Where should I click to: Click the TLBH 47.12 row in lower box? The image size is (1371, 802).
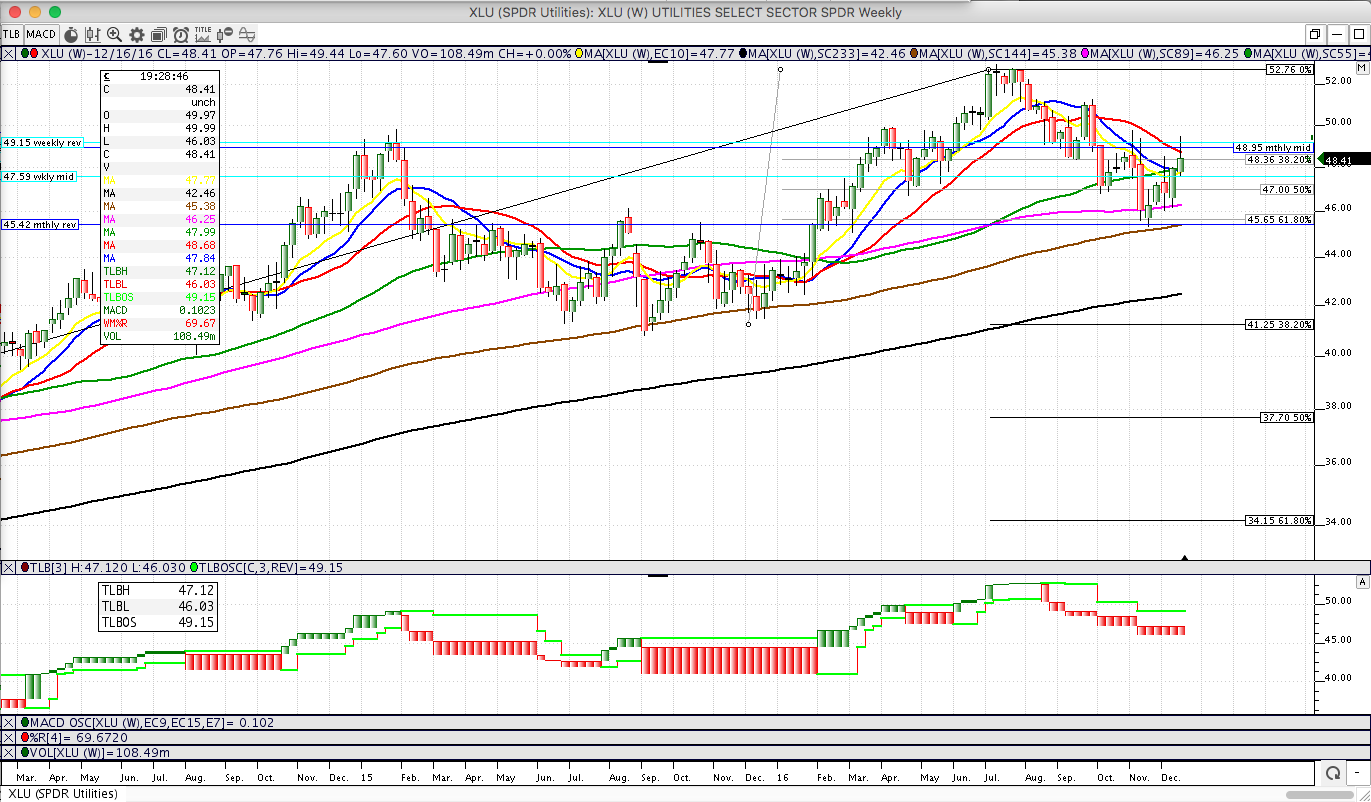tap(158, 591)
